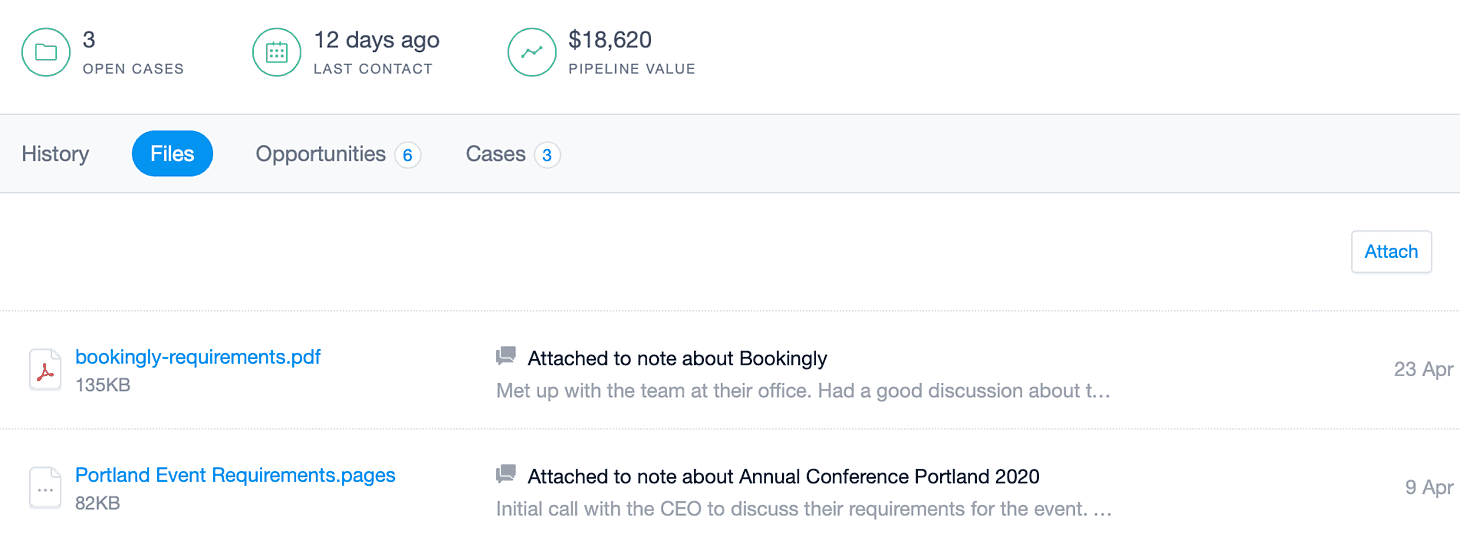This screenshot has width=1460, height=554.
Task: Click the pipeline value chart icon
Action: pyautogui.click(x=532, y=52)
